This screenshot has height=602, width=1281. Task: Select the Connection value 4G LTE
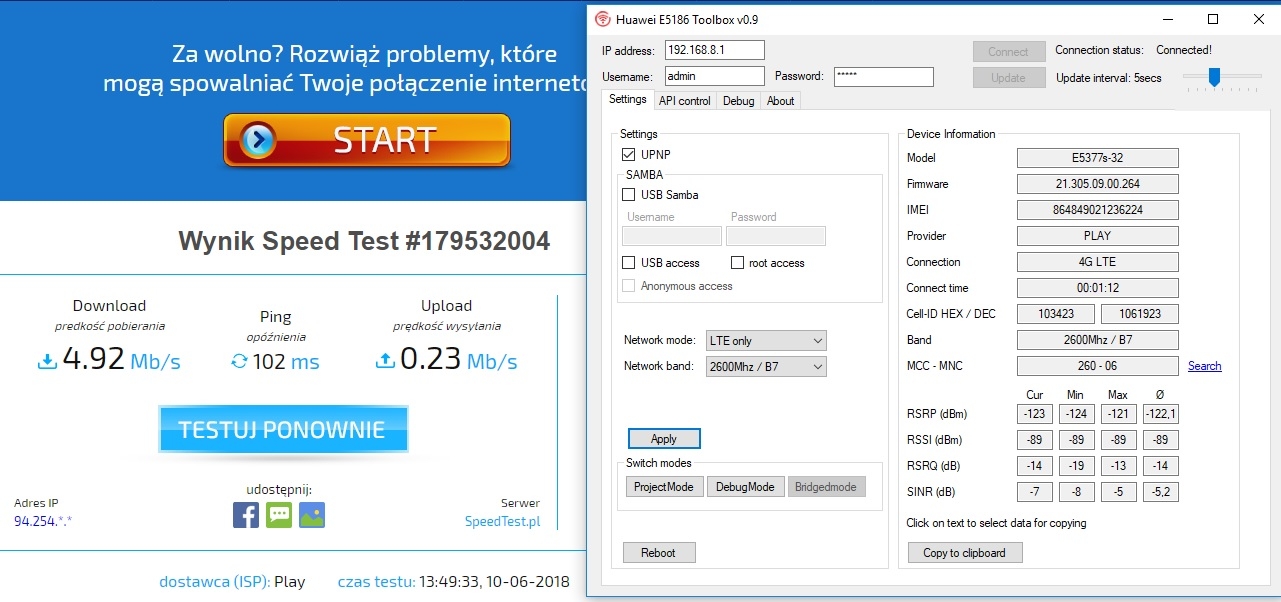coord(1098,262)
